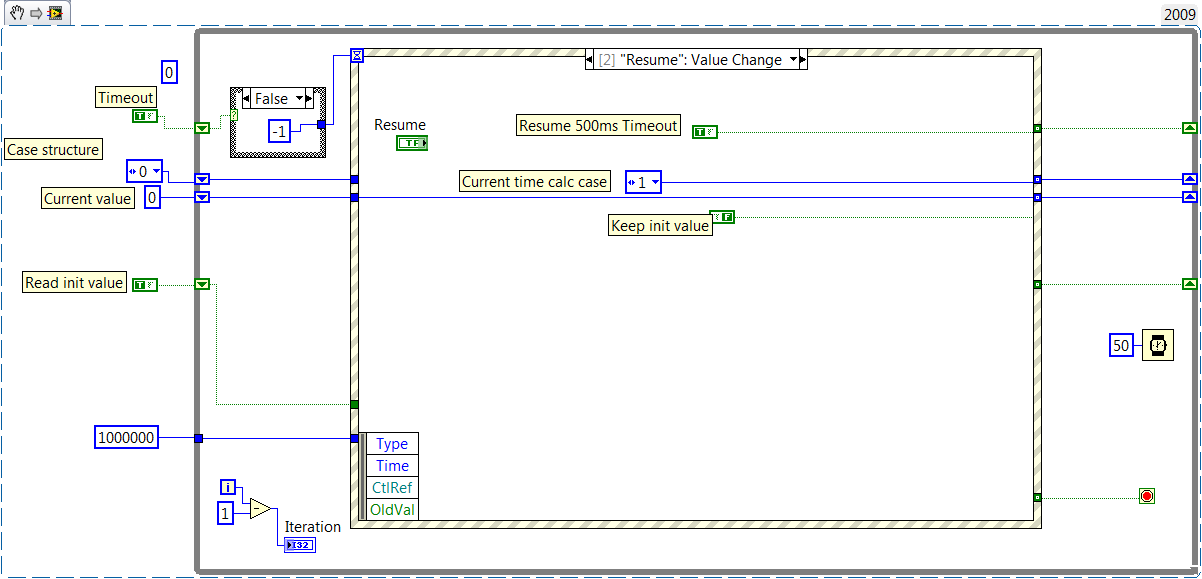Image resolution: width=1202 pixels, height=579 pixels.
Task: Click the Timeout boolean constant
Action: click(144, 117)
